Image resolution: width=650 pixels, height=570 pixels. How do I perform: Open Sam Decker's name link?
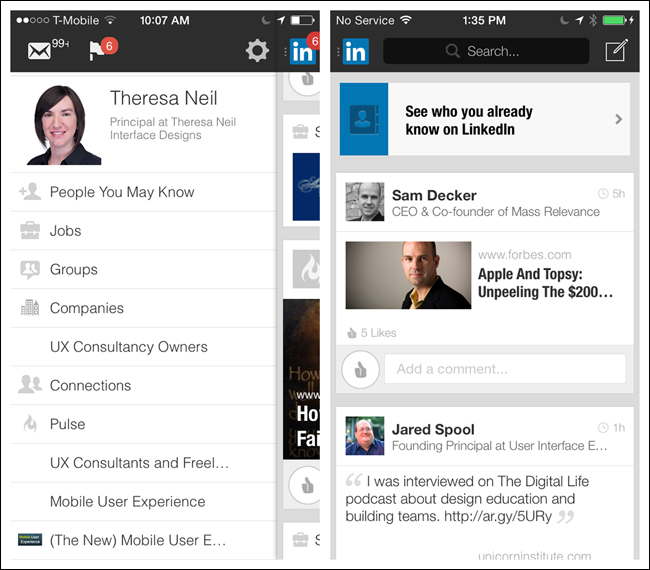pos(434,195)
